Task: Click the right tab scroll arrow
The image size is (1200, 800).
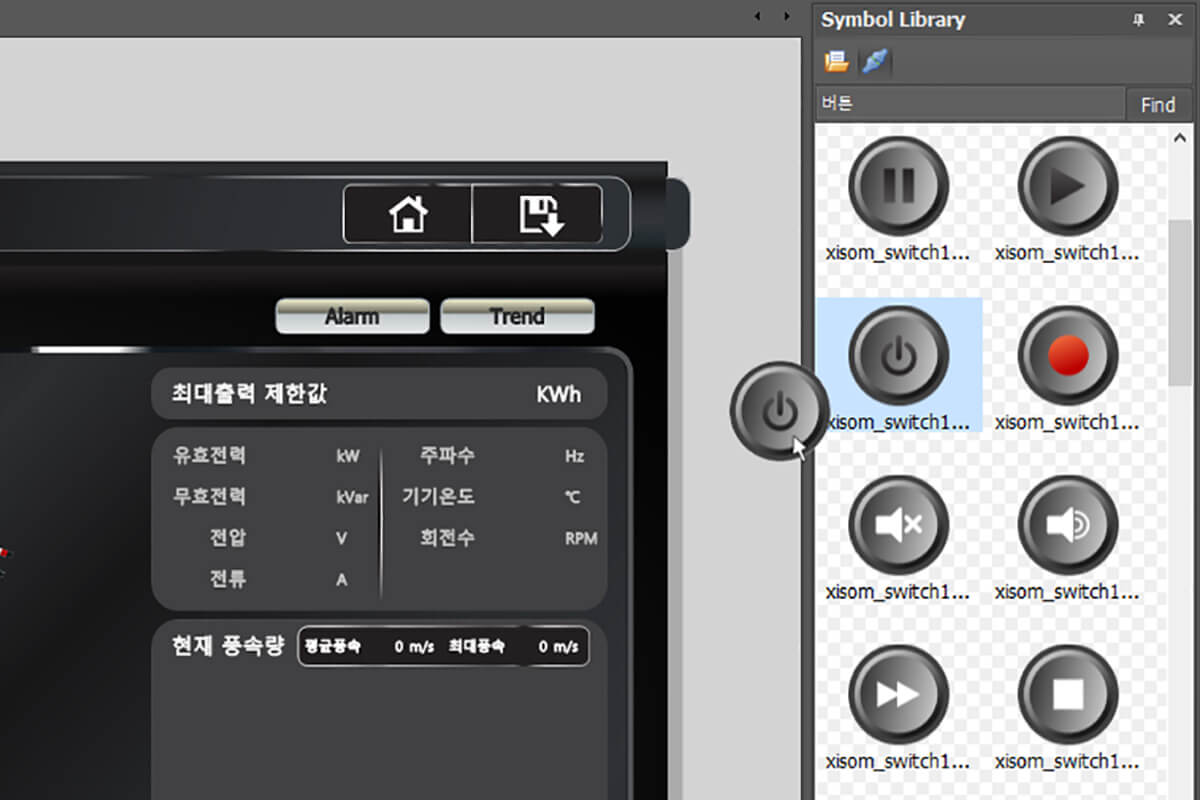Action: pyautogui.click(x=788, y=17)
